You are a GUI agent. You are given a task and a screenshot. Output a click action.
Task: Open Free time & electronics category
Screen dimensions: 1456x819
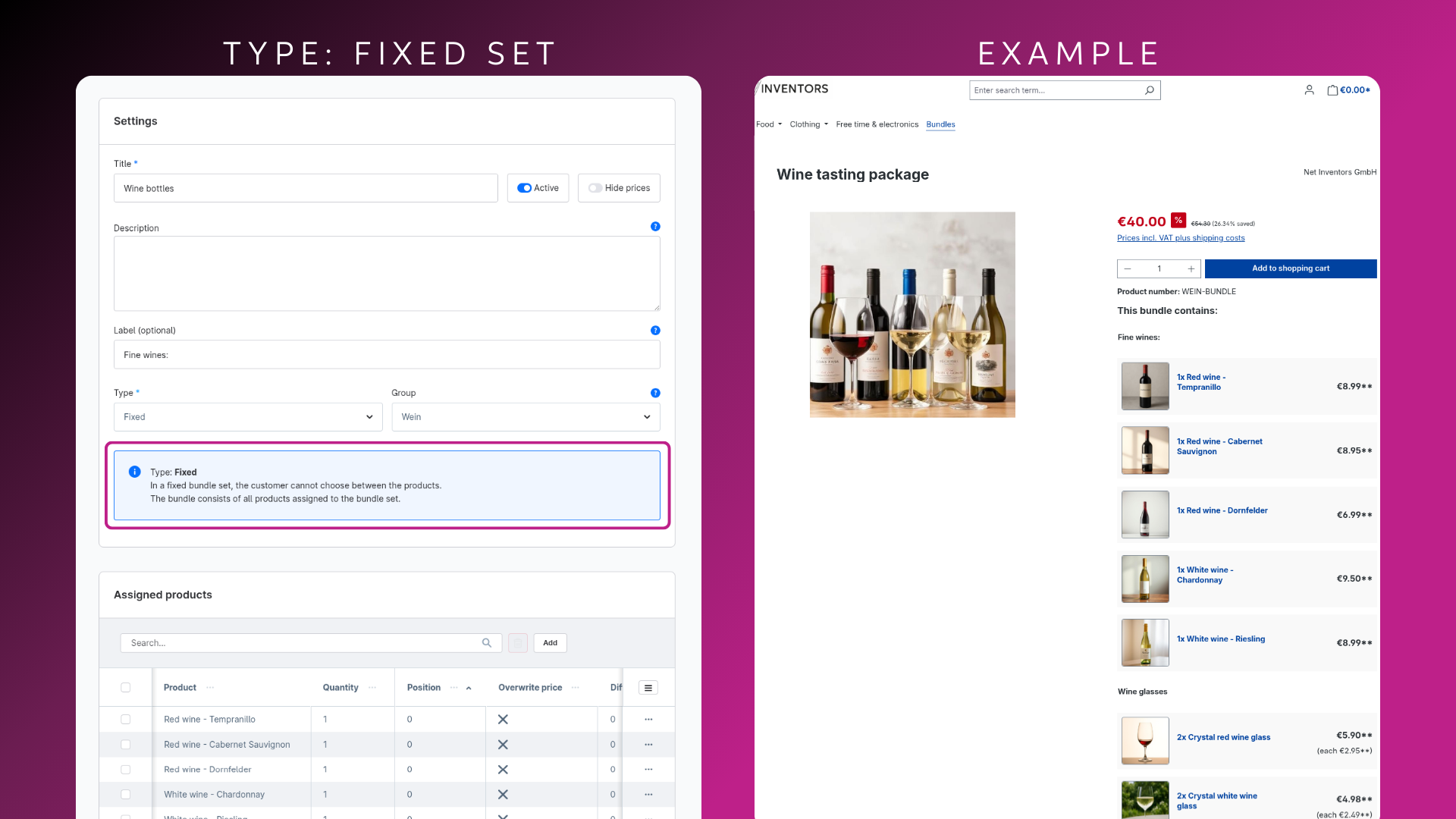click(877, 124)
